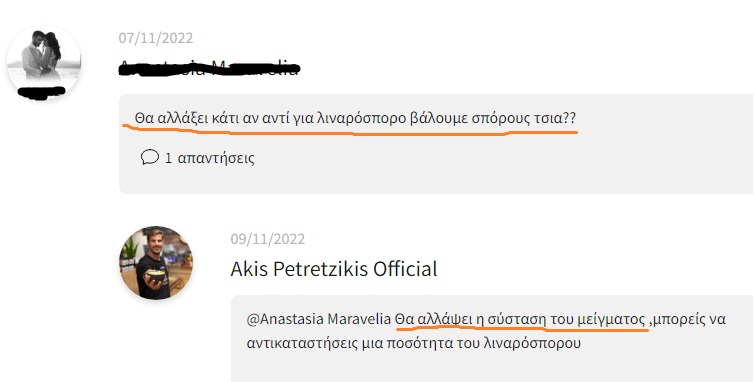This screenshot has width=753, height=382.
Task: Click the blacked-out commenter name
Action: click(x=209, y=68)
